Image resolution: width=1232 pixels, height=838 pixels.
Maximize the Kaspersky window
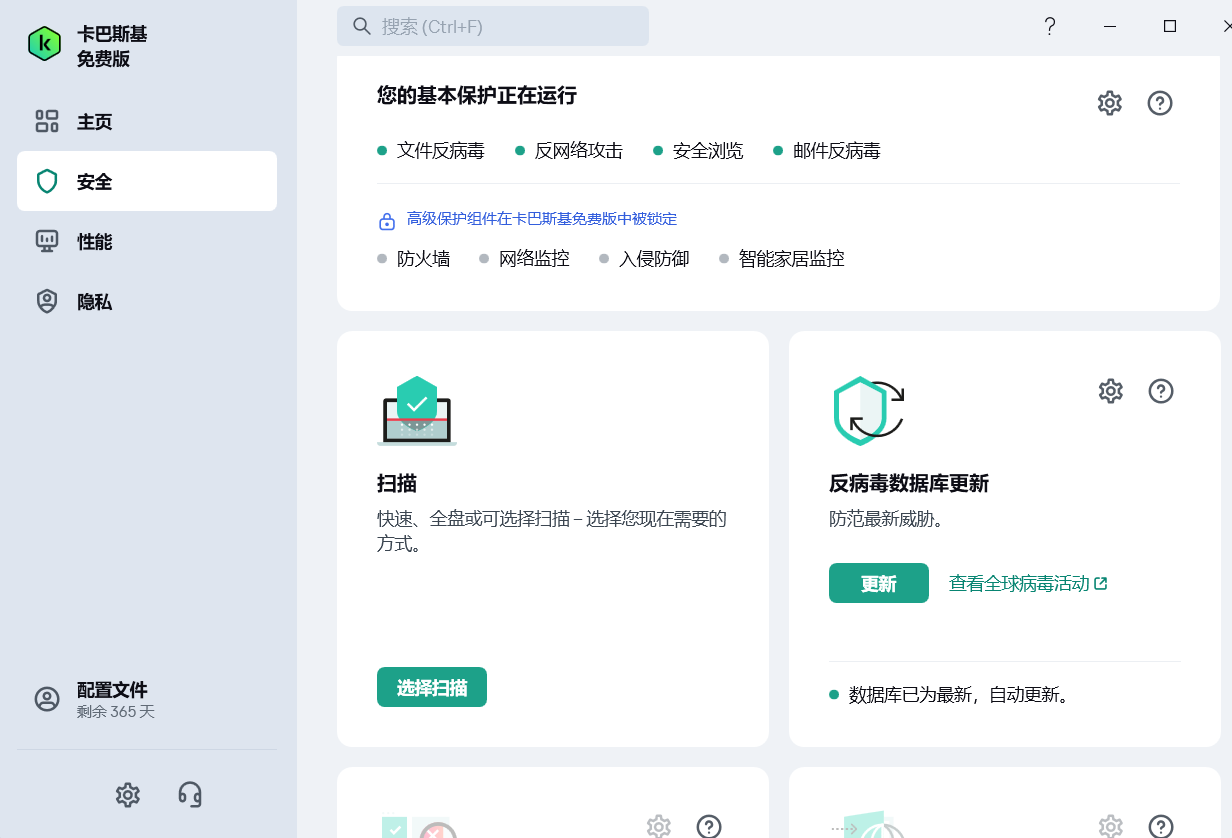point(1170,26)
